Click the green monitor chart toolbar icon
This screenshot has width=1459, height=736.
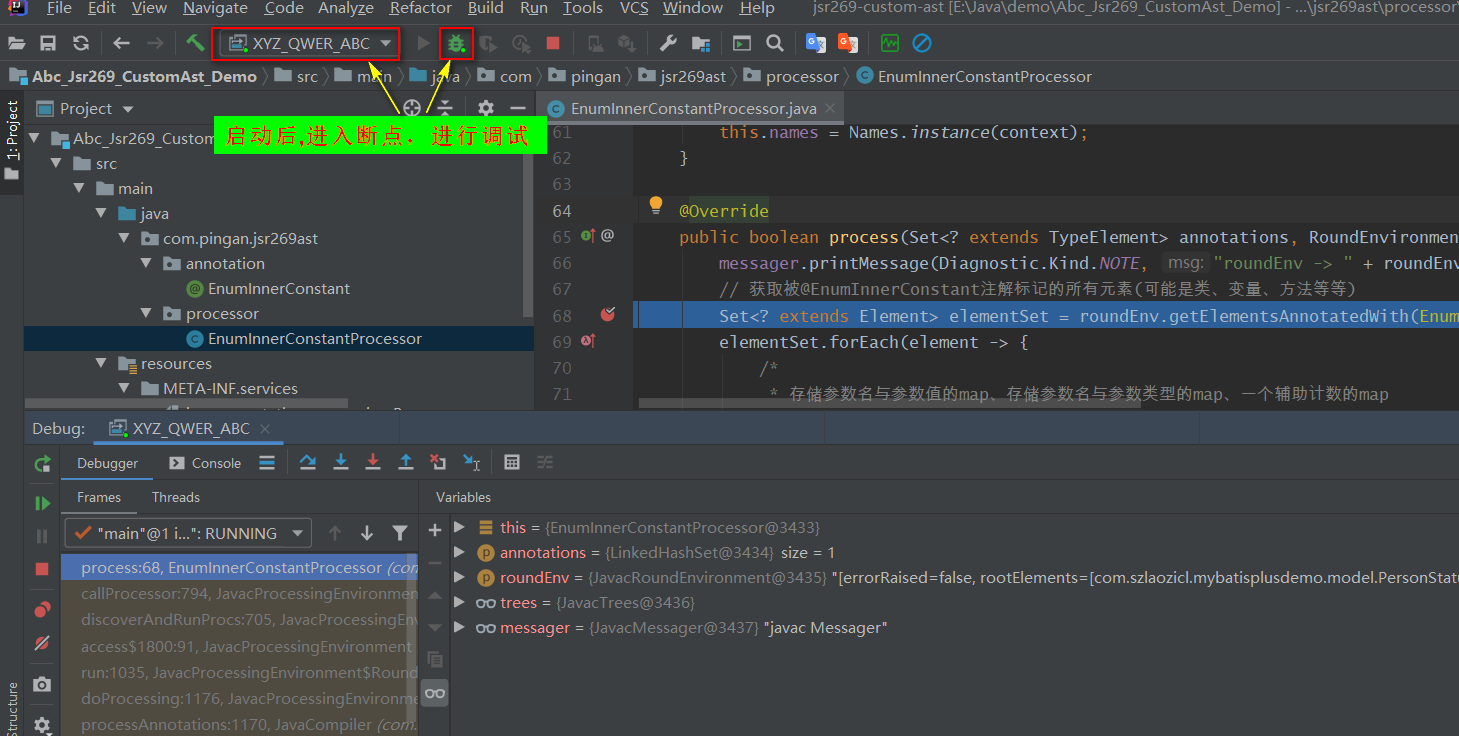pos(889,43)
